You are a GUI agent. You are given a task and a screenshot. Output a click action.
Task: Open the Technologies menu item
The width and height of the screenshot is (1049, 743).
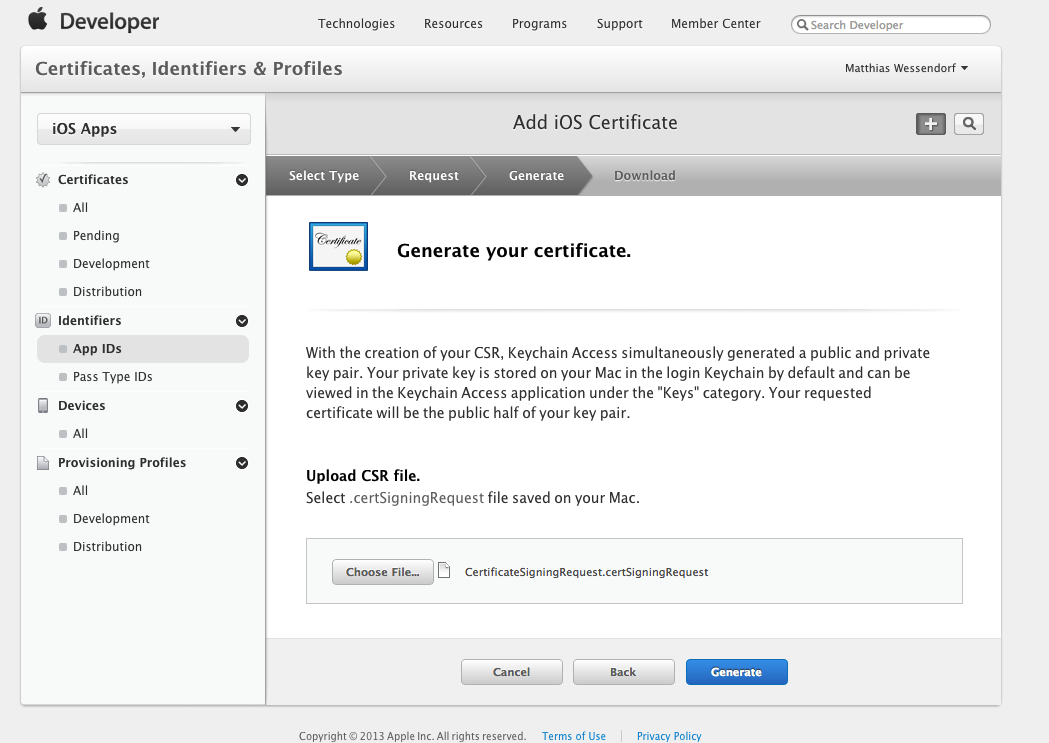356,24
